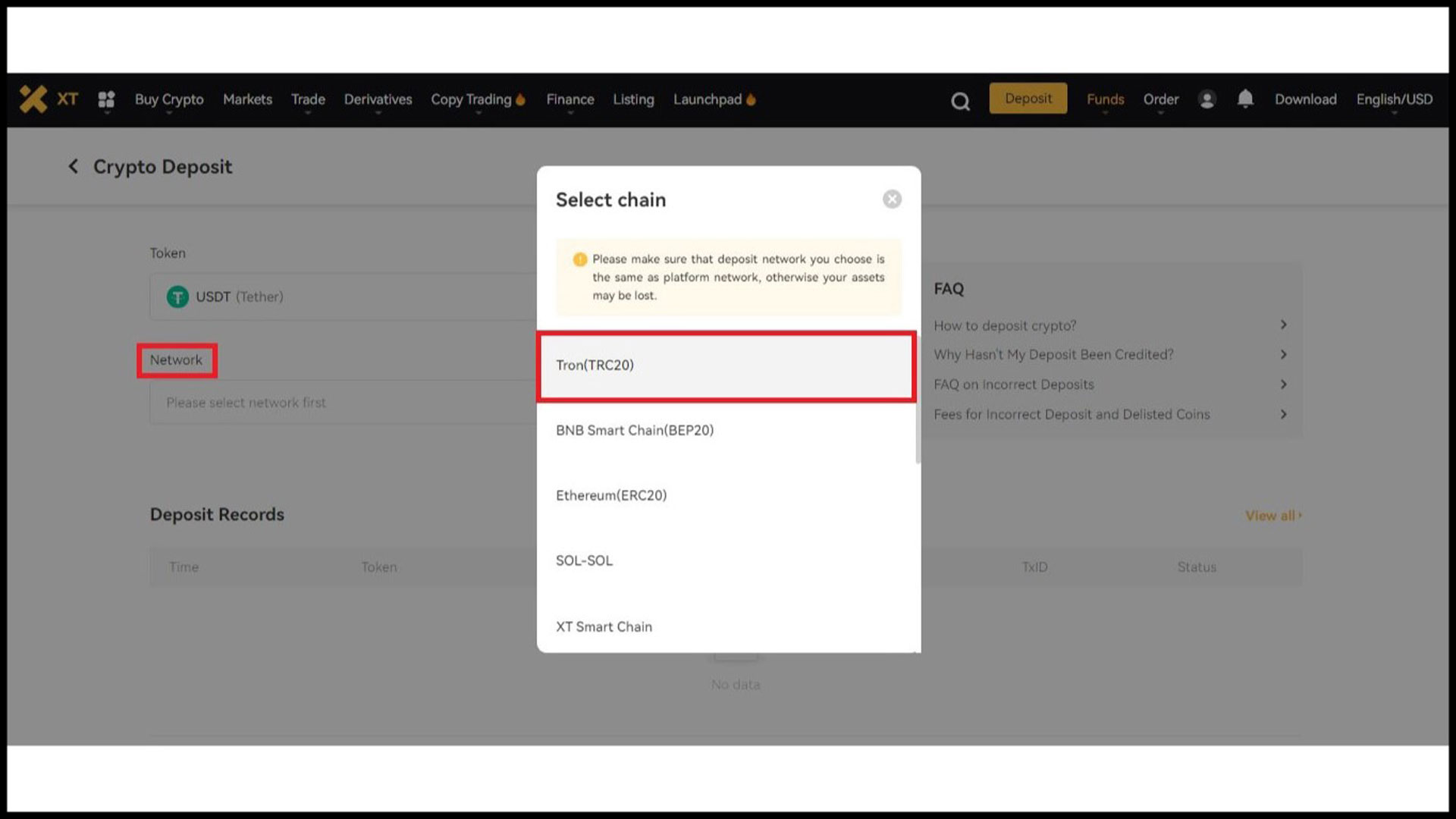
Task: Click the notifications bell icon
Action: coord(1245,98)
